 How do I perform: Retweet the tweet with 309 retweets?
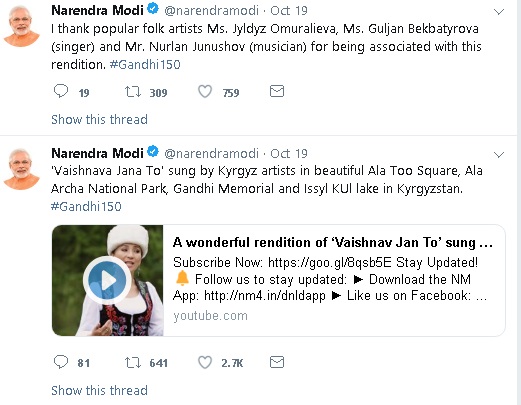click(x=133, y=91)
